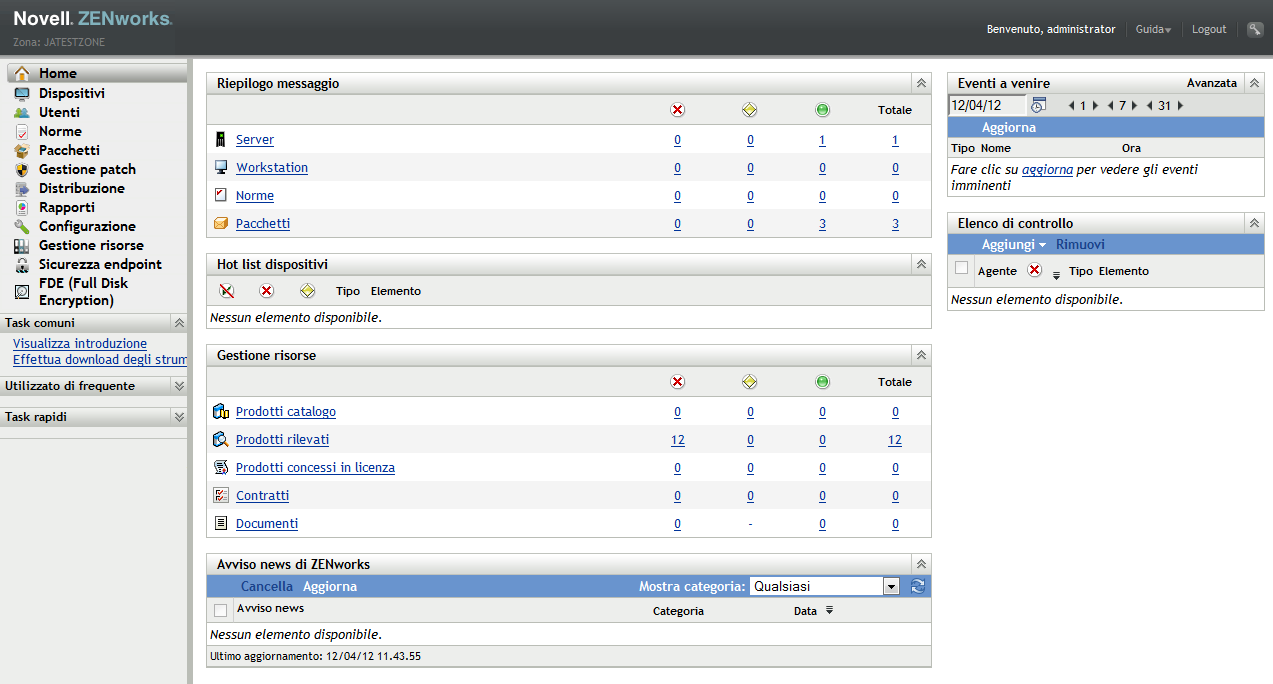The height and width of the screenshot is (684, 1273).
Task: Open the Visualizza introduzione link
Action: click(x=79, y=343)
